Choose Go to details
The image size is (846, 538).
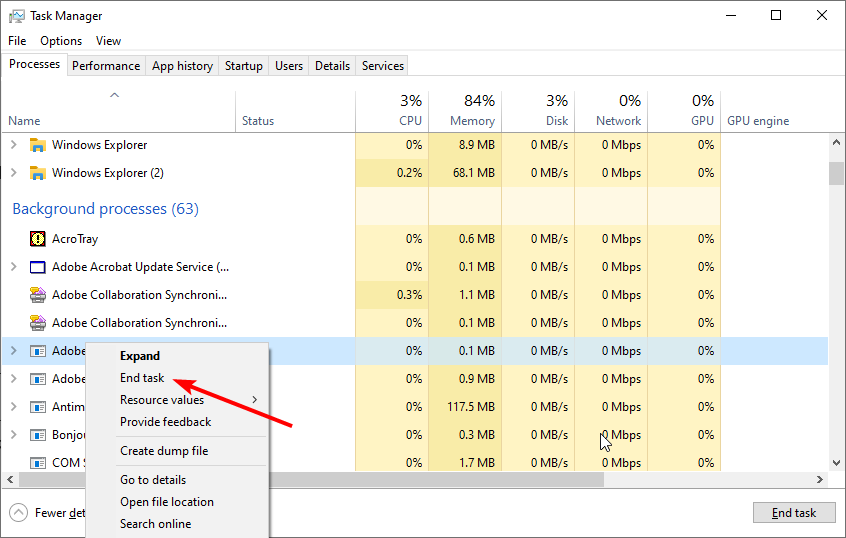coord(153,480)
